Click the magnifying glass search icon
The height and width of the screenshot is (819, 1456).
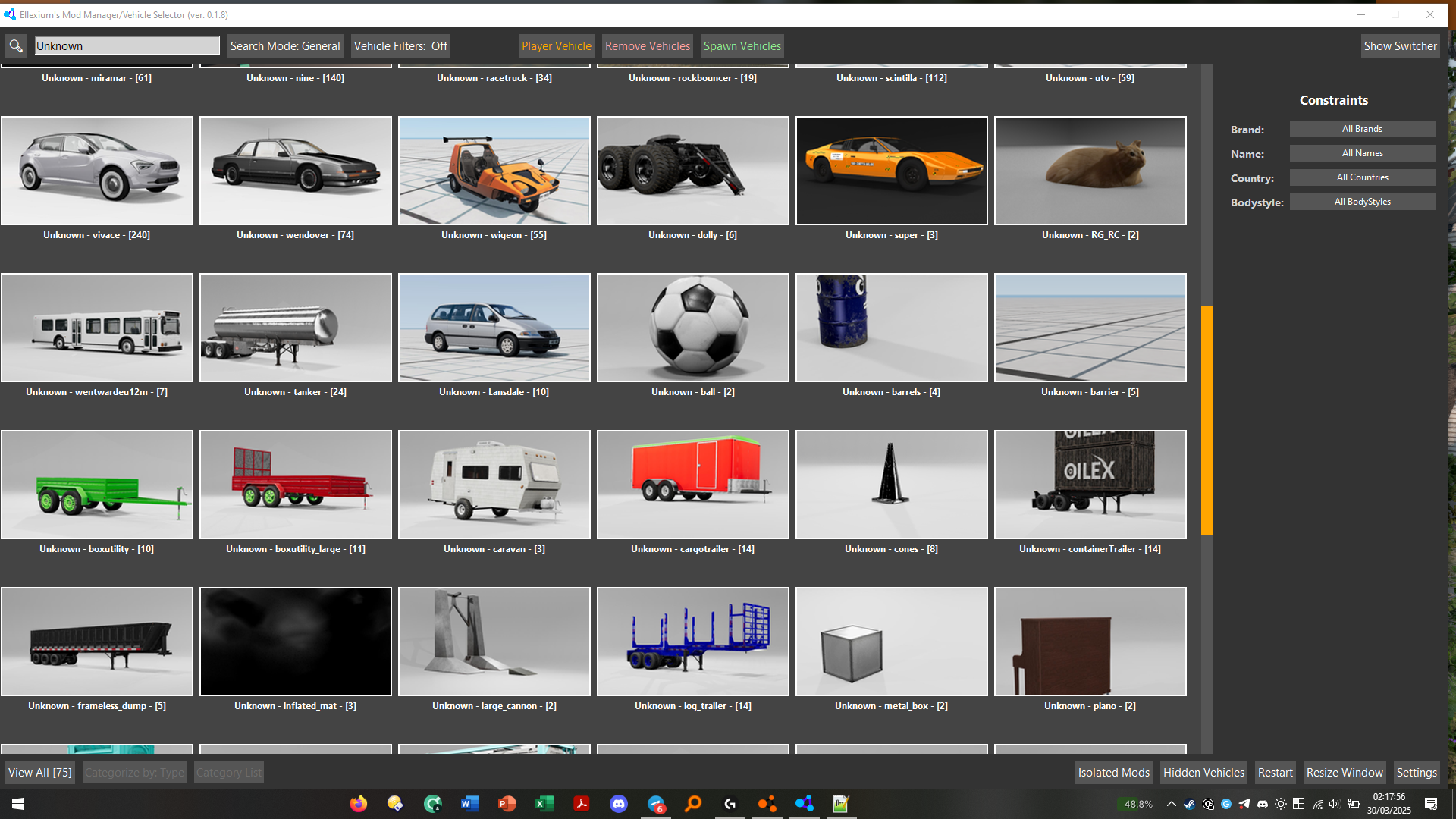[x=15, y=46]
